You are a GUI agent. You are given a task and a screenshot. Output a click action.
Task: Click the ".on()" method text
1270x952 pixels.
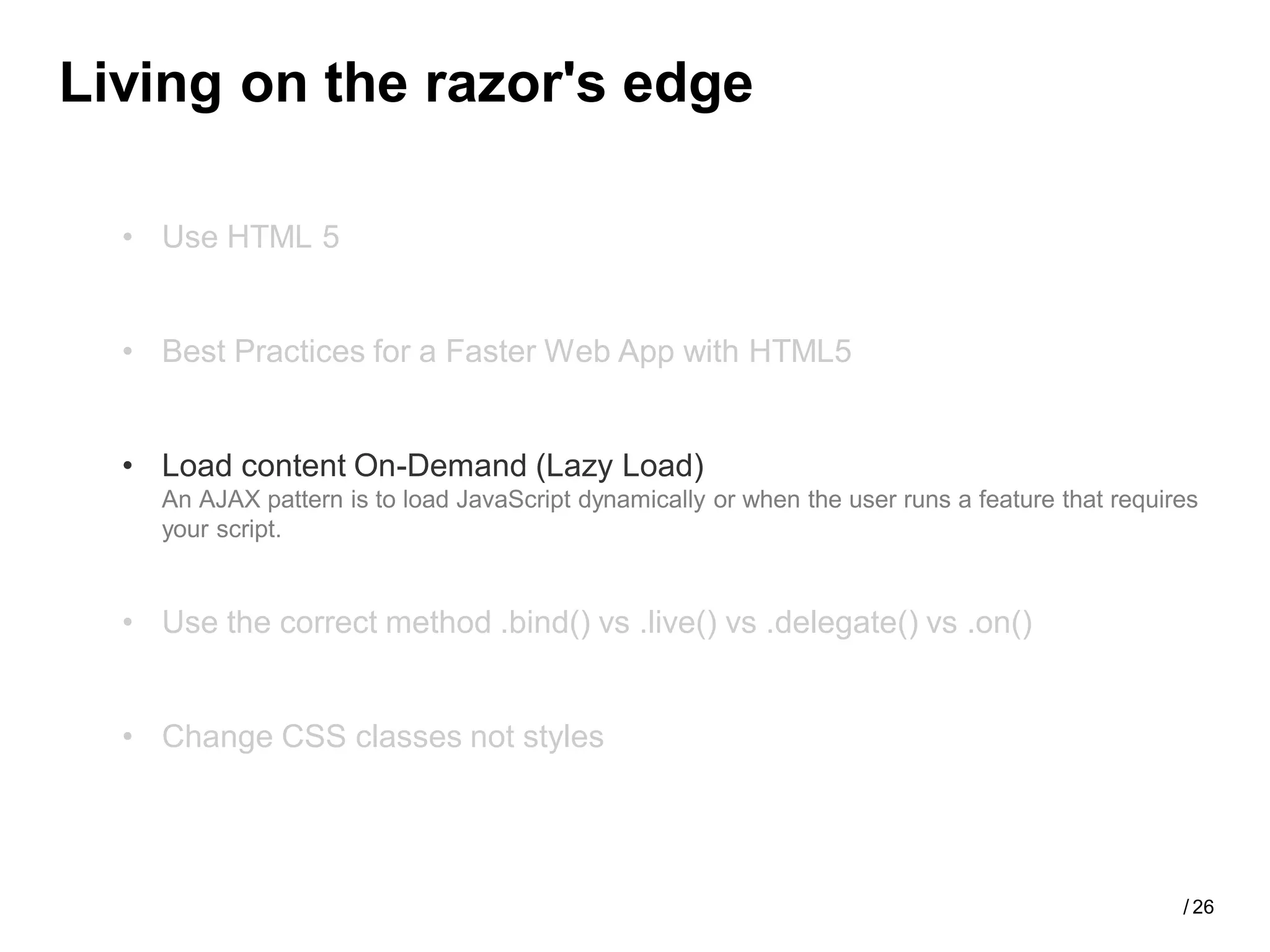point(998,622)
